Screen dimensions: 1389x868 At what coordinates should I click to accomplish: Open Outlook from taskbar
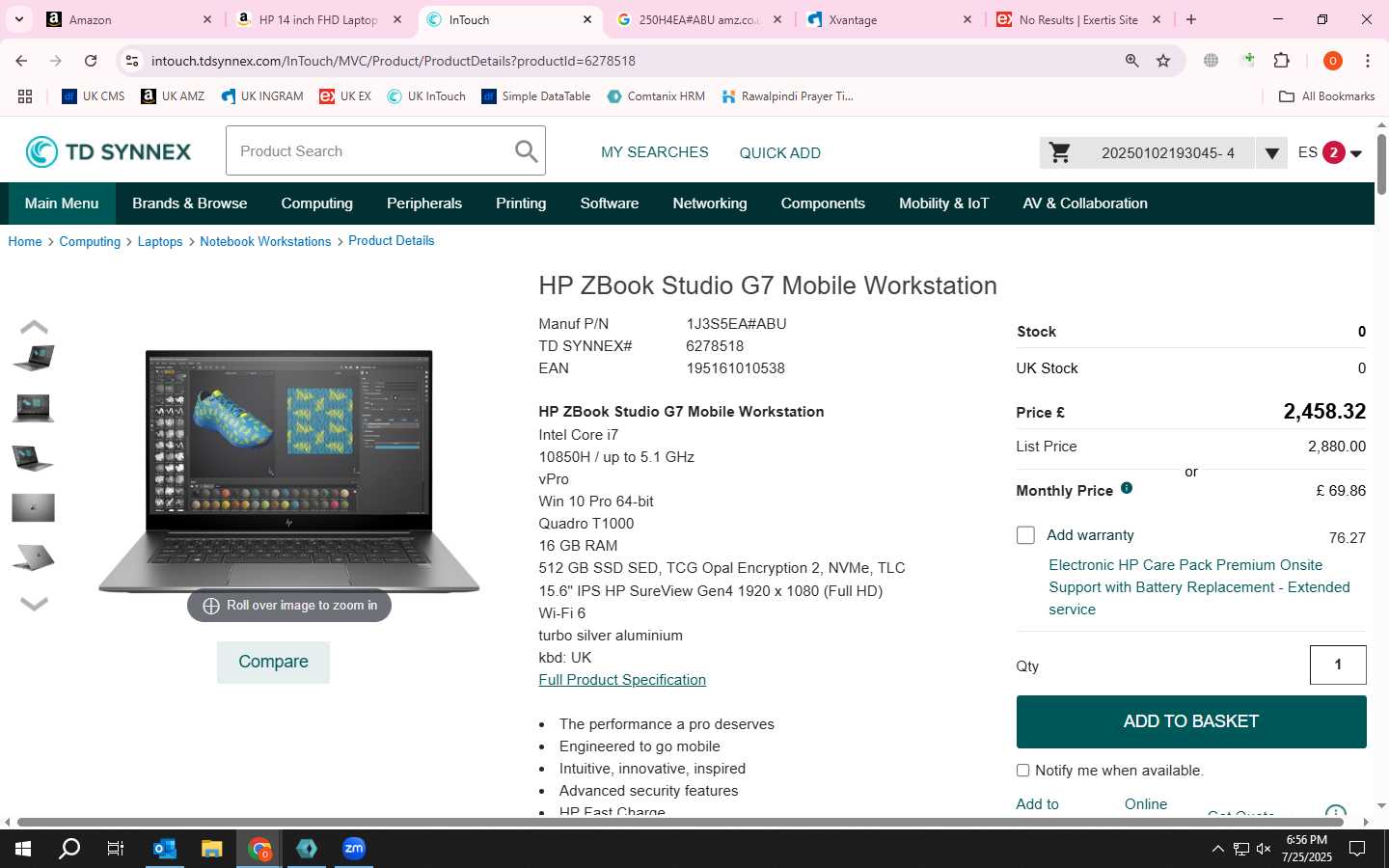point(165,849)
